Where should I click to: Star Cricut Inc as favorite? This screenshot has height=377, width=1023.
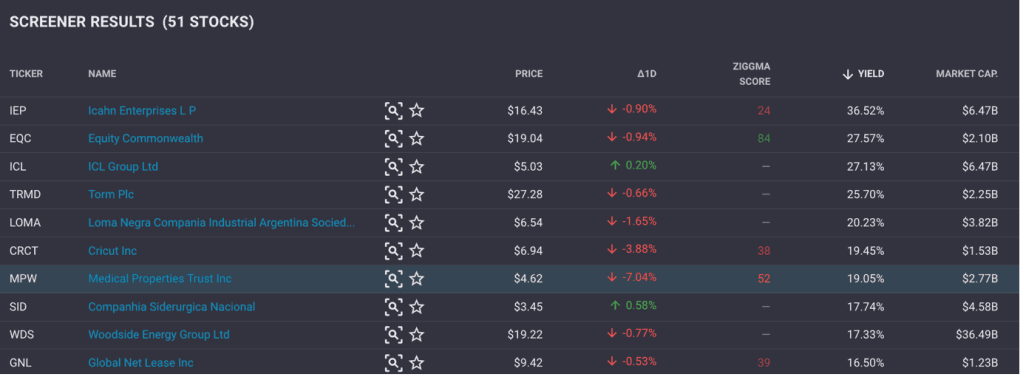(x=417, y=250)
